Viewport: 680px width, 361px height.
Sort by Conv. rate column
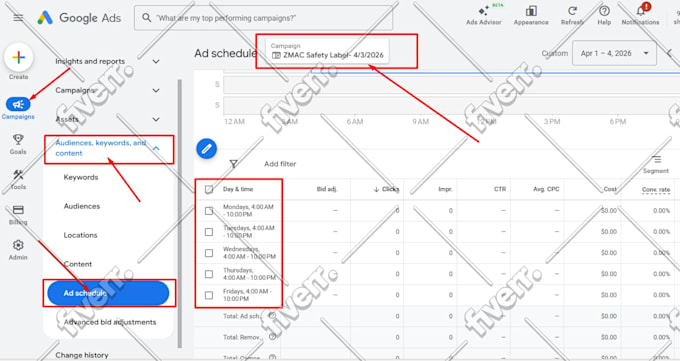click(656, 190)
